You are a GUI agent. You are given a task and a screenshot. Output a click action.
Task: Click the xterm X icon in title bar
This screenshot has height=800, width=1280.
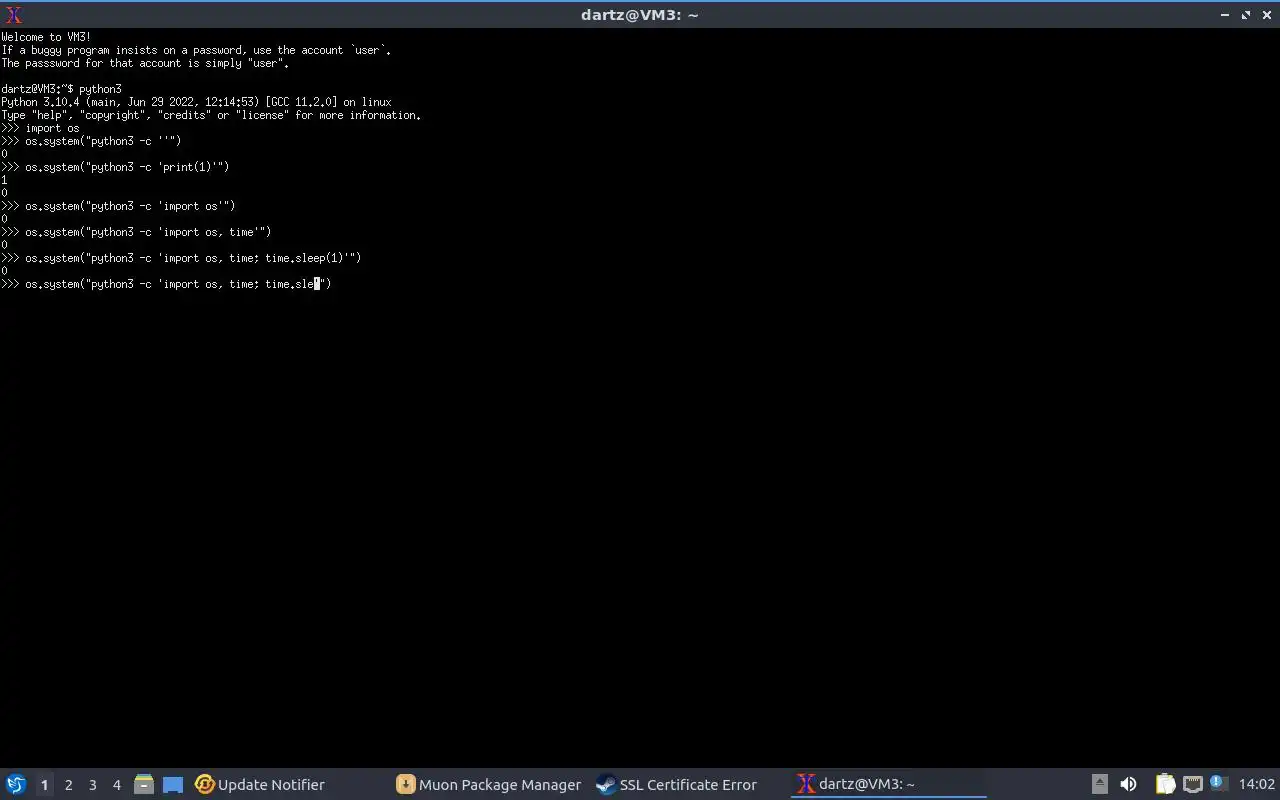(x=13, y=15)
